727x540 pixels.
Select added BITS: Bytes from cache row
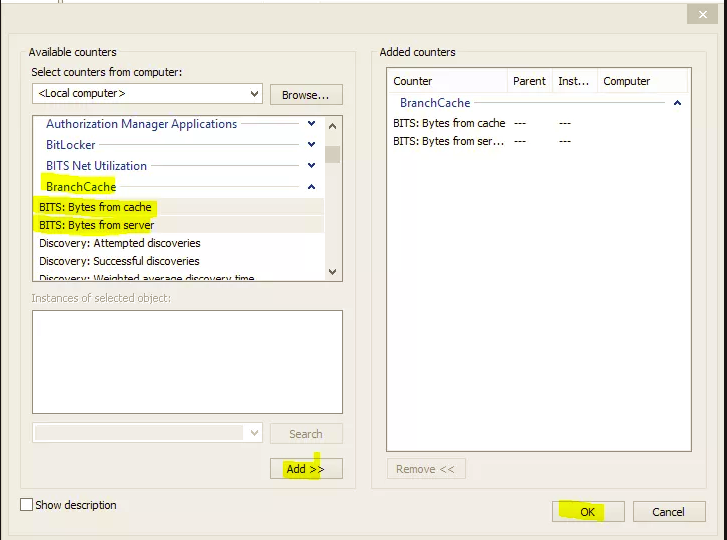pyautogui.click(x=539, y=123)
